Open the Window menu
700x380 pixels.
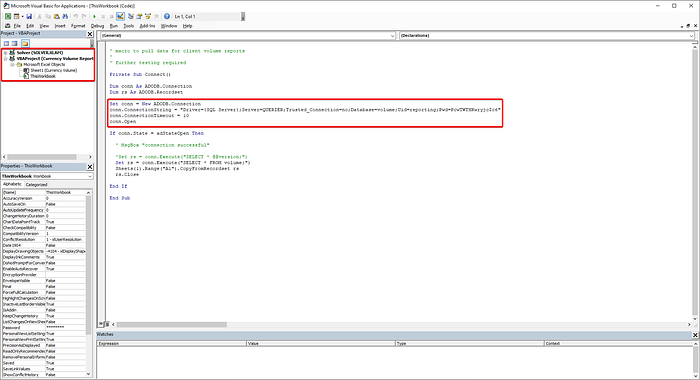(169, 26)
